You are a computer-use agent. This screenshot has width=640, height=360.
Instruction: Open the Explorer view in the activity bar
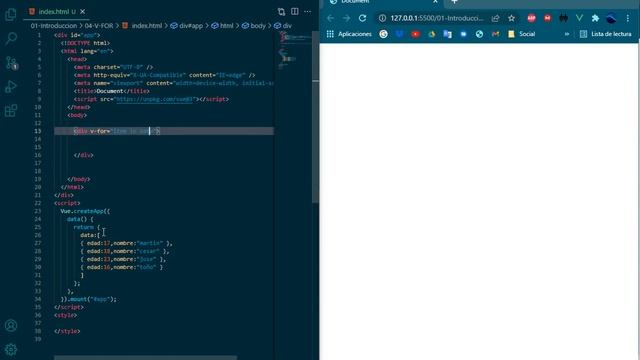click(11, 15)
